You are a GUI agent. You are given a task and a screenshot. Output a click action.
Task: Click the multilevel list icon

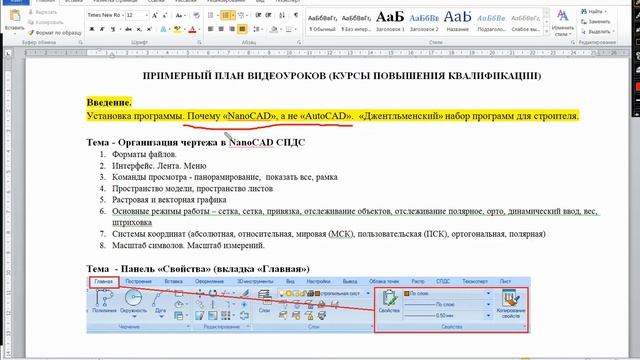pos(241,16)
